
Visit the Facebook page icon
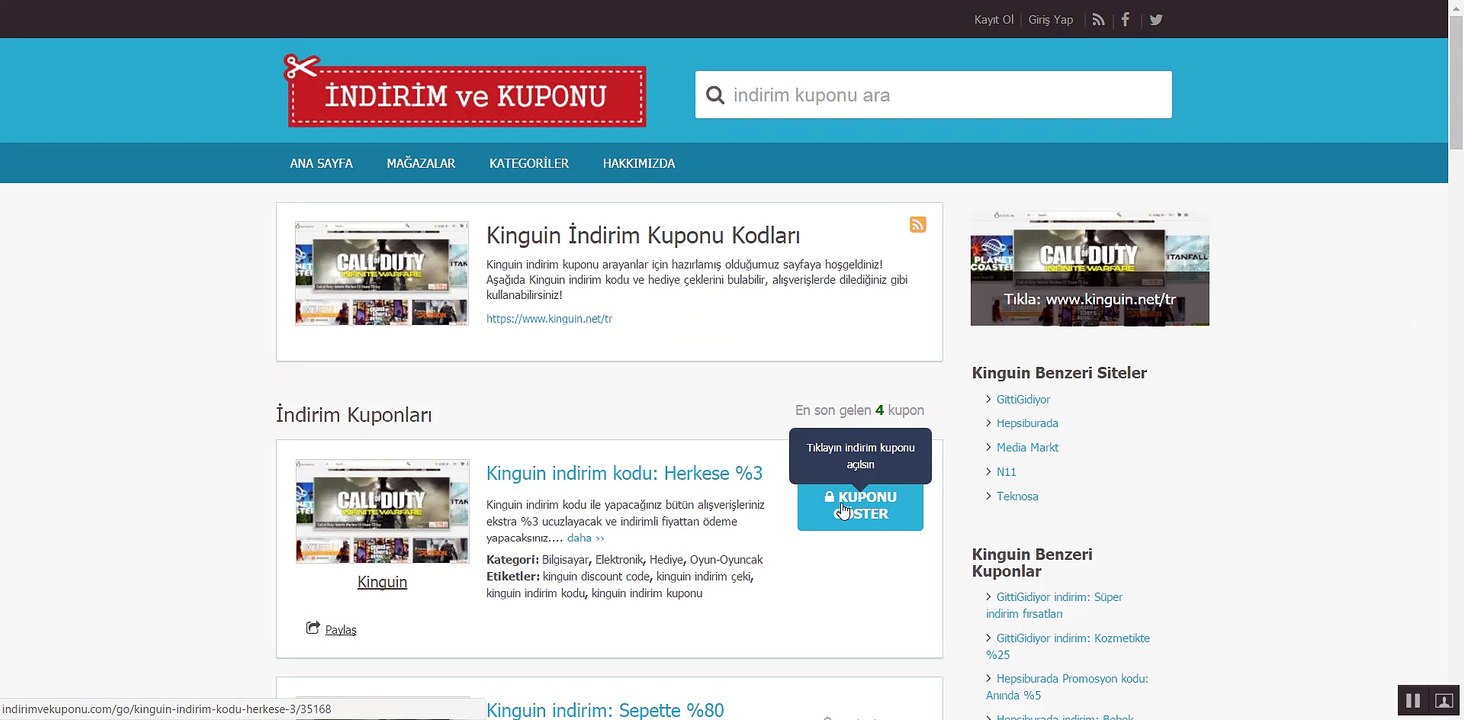point(1125,20)
